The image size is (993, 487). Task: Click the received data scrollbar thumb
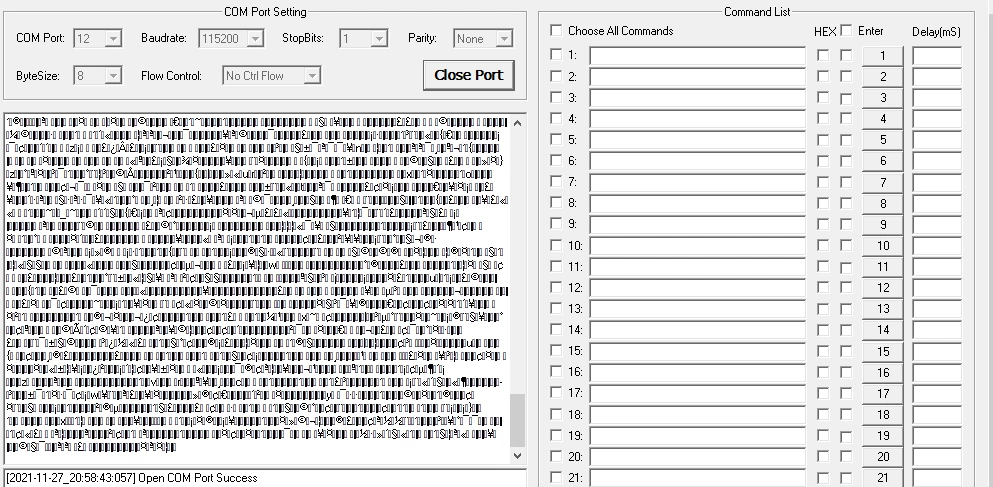tap(517, 420)
